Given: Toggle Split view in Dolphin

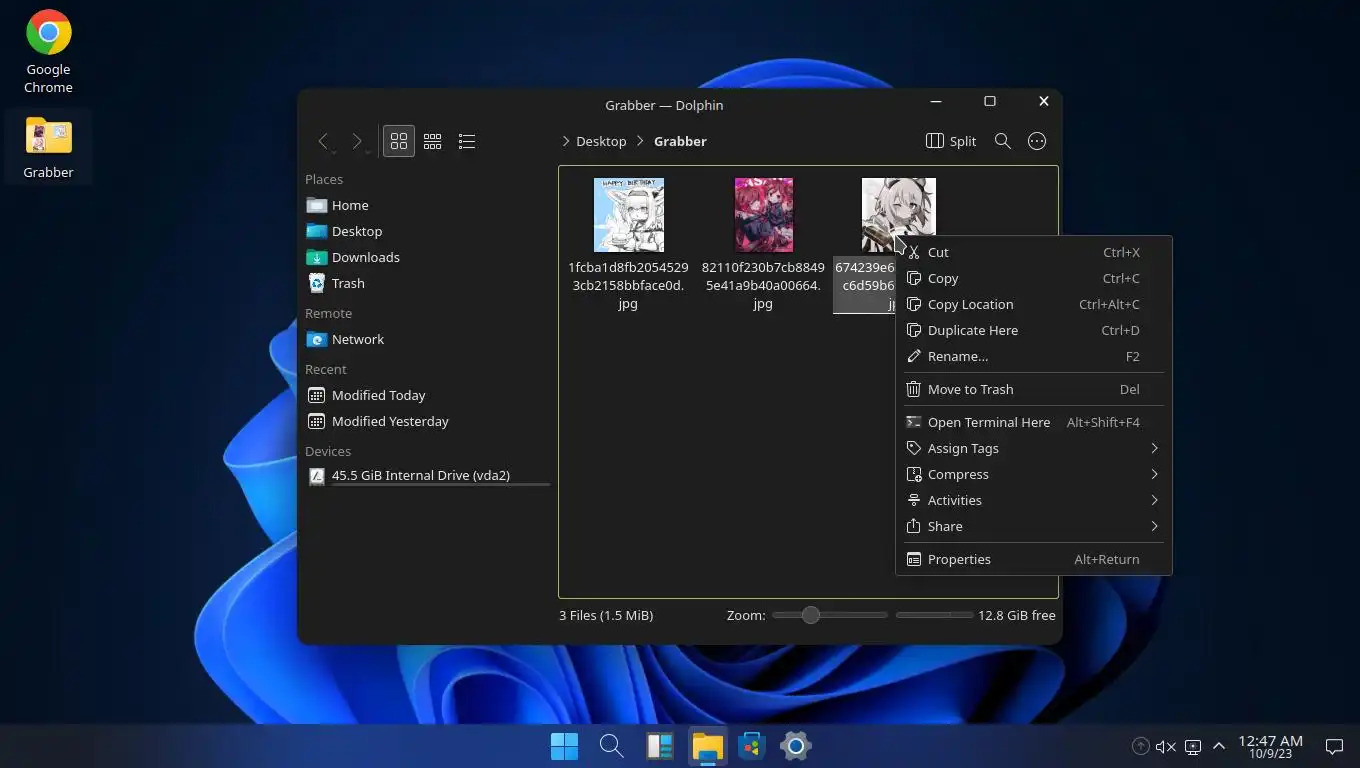Looking at the screenshot, I should point(951,141).
